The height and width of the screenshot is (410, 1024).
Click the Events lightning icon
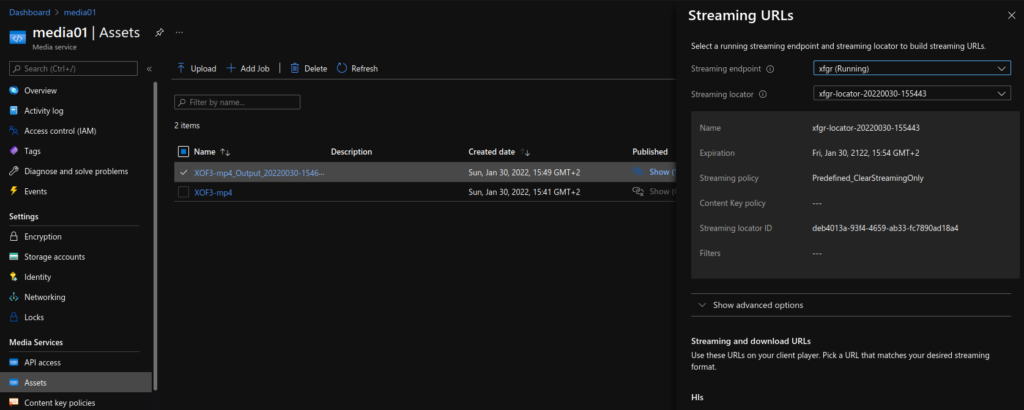coord(14,191)
